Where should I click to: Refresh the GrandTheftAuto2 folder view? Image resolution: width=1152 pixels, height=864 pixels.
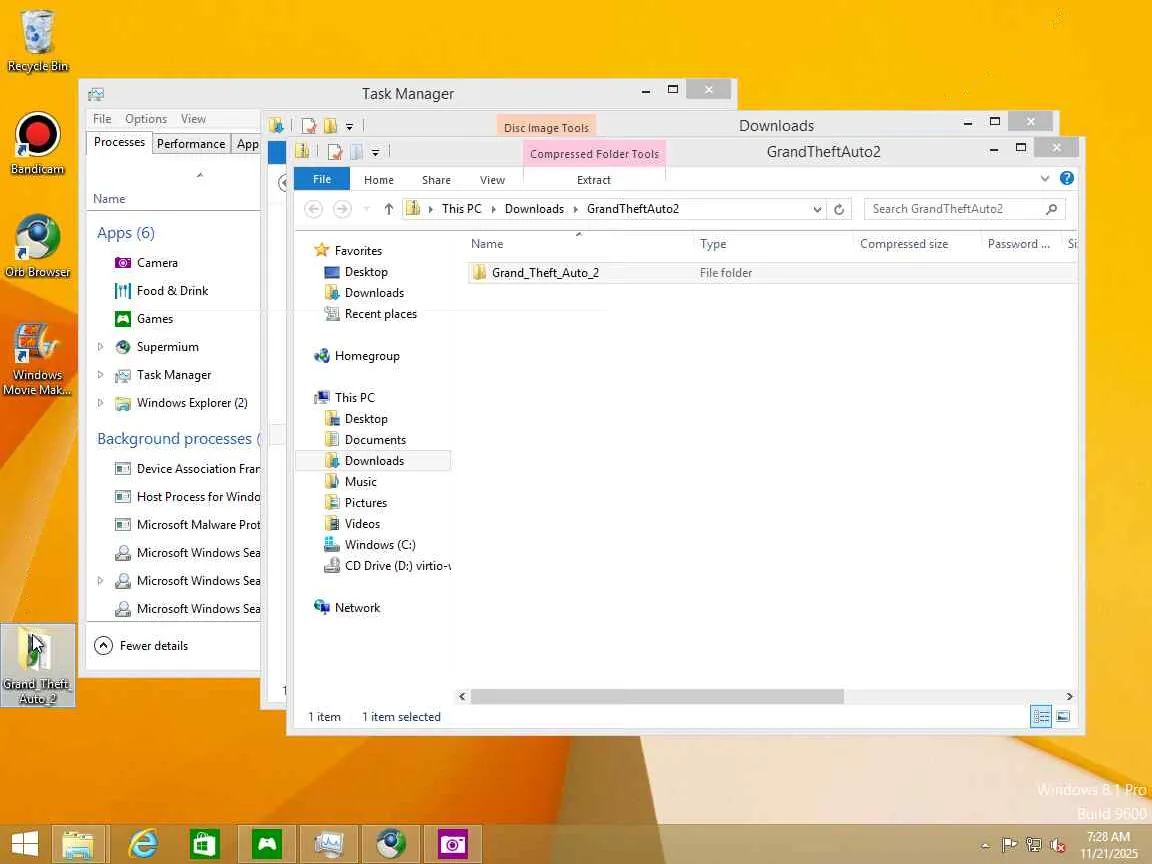[x=839, y=209]
